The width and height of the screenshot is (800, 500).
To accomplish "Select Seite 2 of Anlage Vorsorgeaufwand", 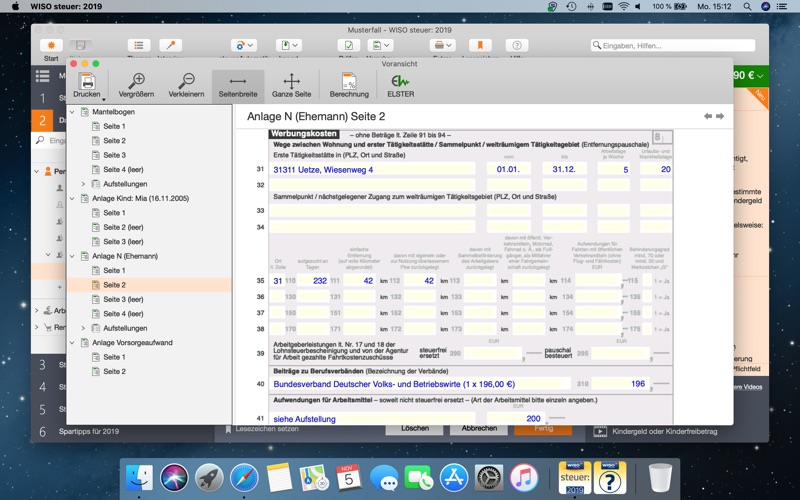I will (x=115, y=371).
